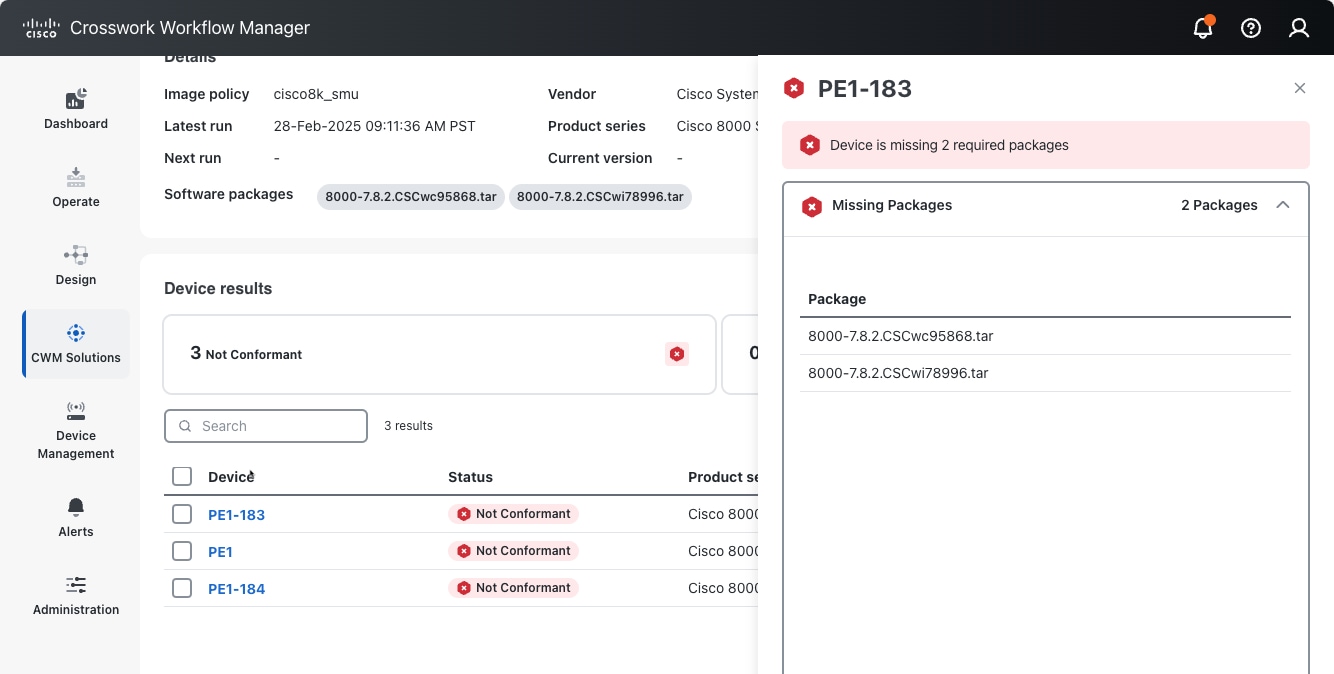Click 'Device is missing 2 required packages' banner
Viewport: 1334px width, 674px height.
tap(1046, 145)
